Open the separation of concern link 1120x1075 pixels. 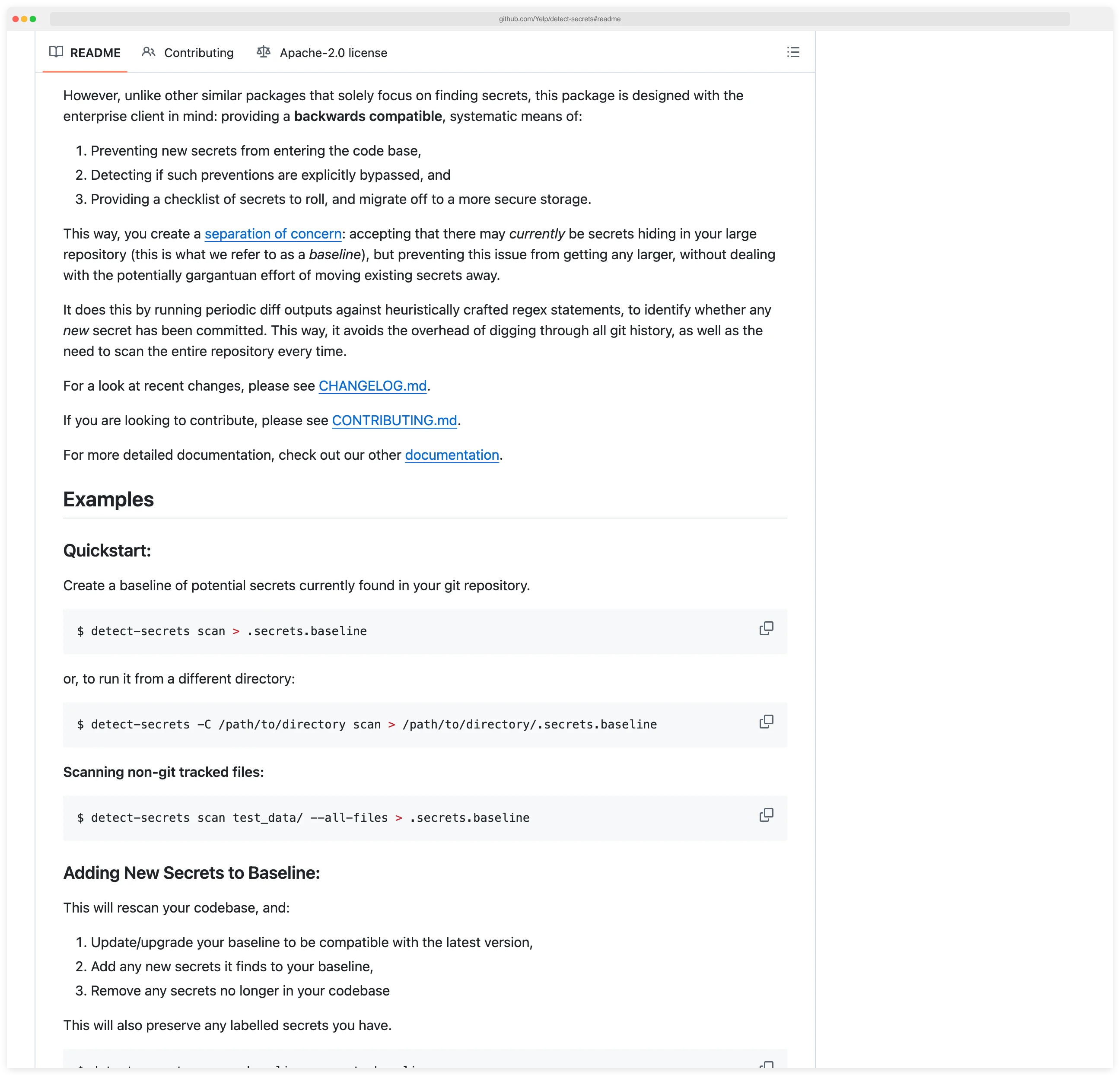point(272,234)
